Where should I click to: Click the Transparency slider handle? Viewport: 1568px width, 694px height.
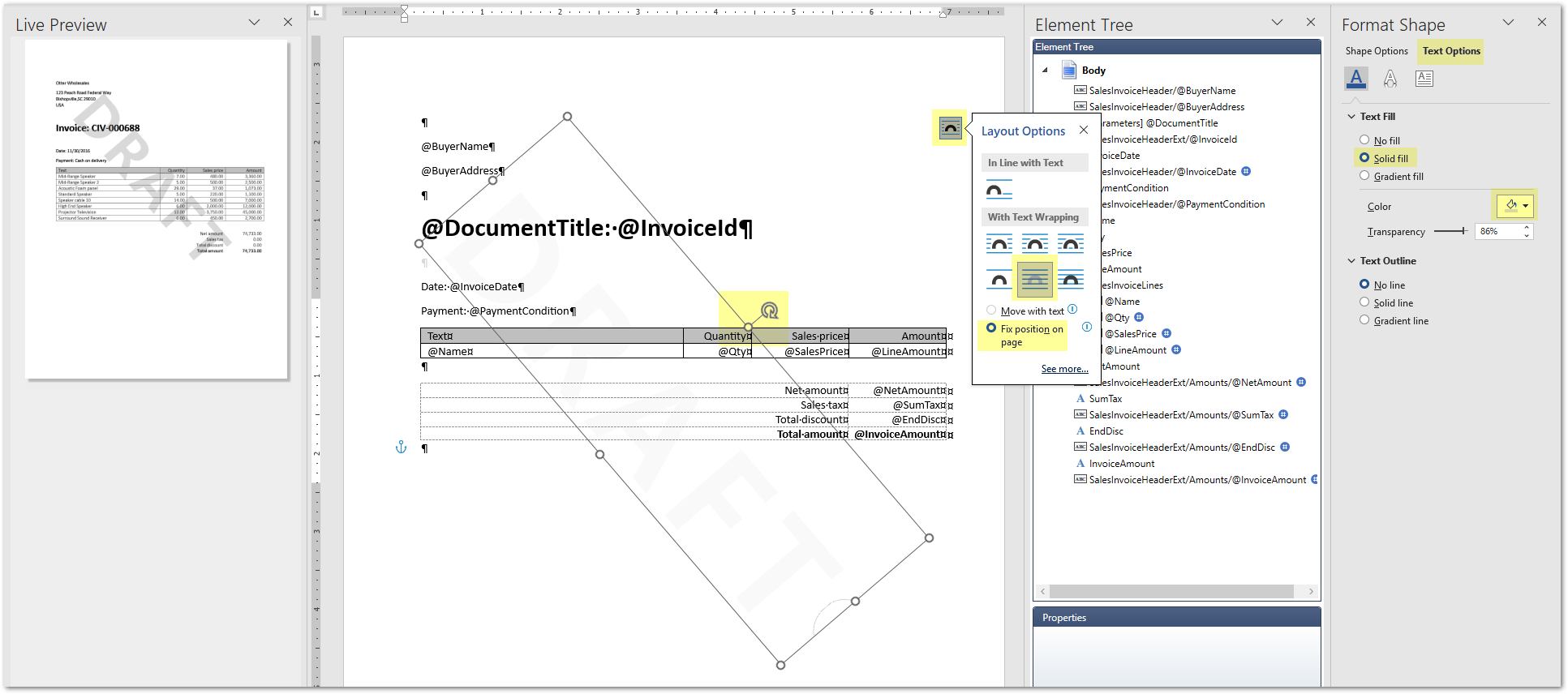[x=1463, y=231]
